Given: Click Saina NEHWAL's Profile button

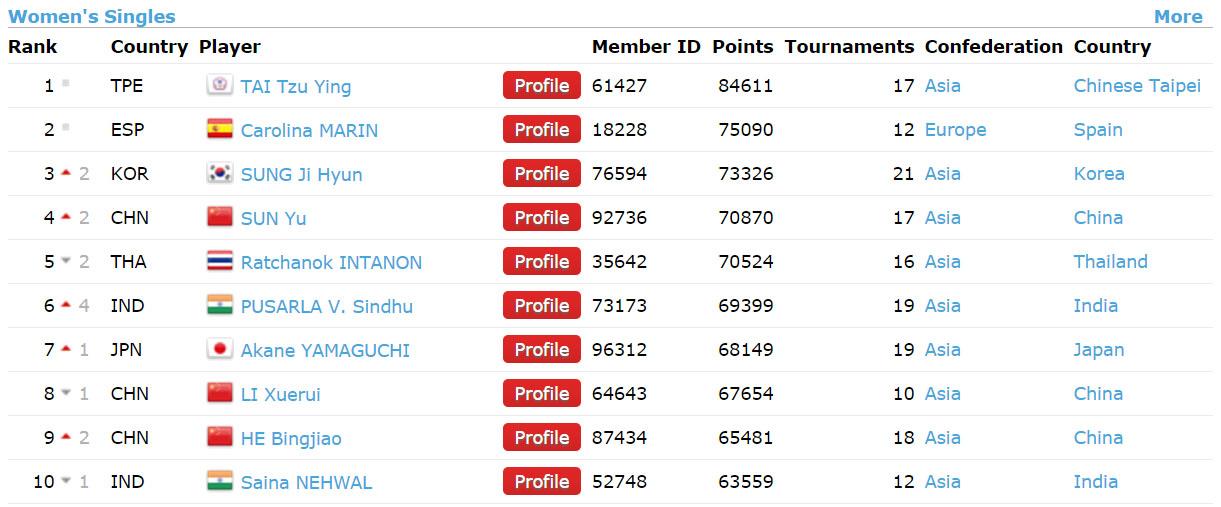Looking at the screenshot, I should [x=541, y=482].
